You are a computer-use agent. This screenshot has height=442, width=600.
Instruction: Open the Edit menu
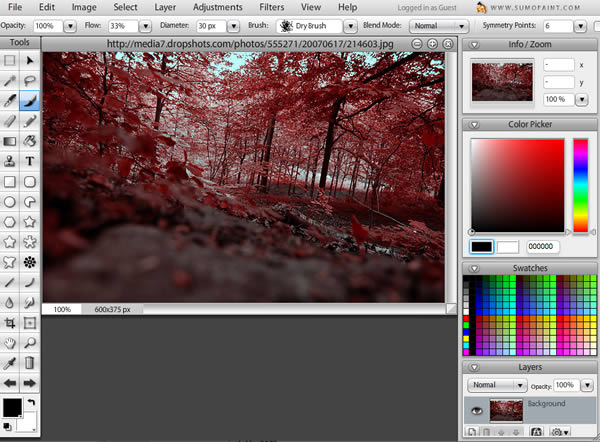click(x=47, y=7)
